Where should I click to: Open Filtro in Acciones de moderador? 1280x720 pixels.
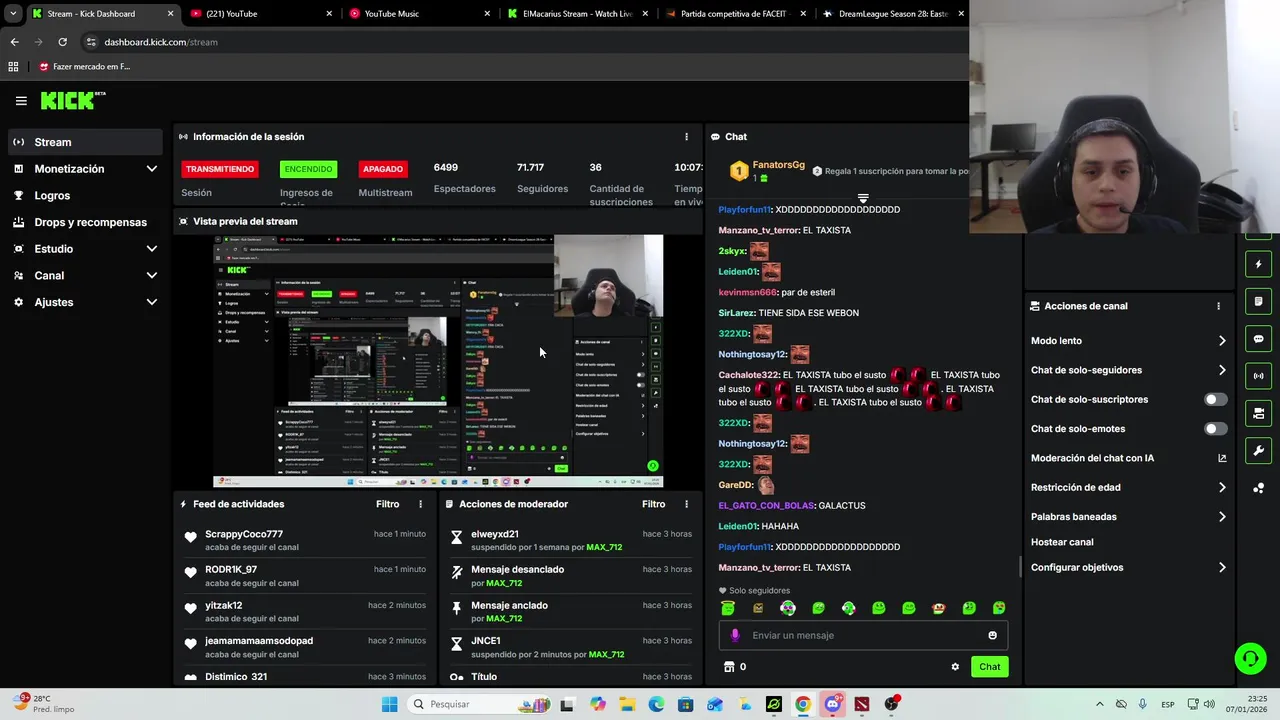tap(653, 505)
